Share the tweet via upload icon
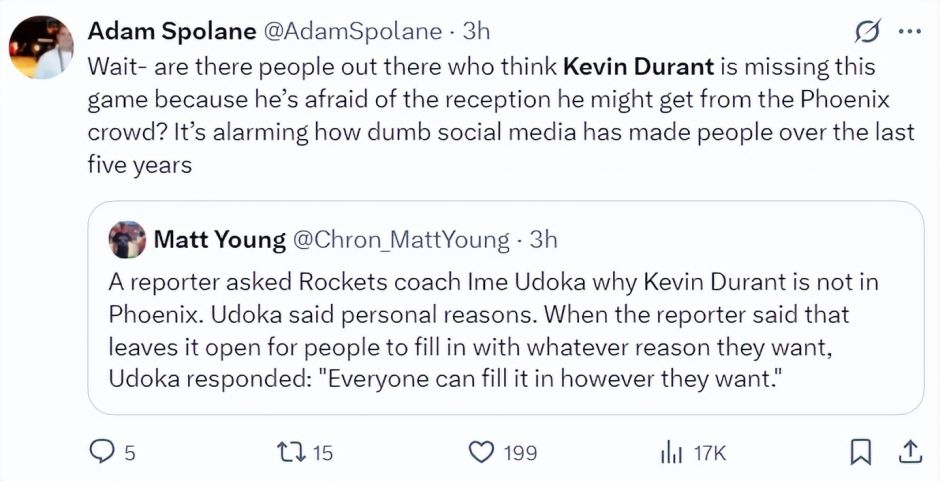 pyautogui.click(x=910, y=453)
